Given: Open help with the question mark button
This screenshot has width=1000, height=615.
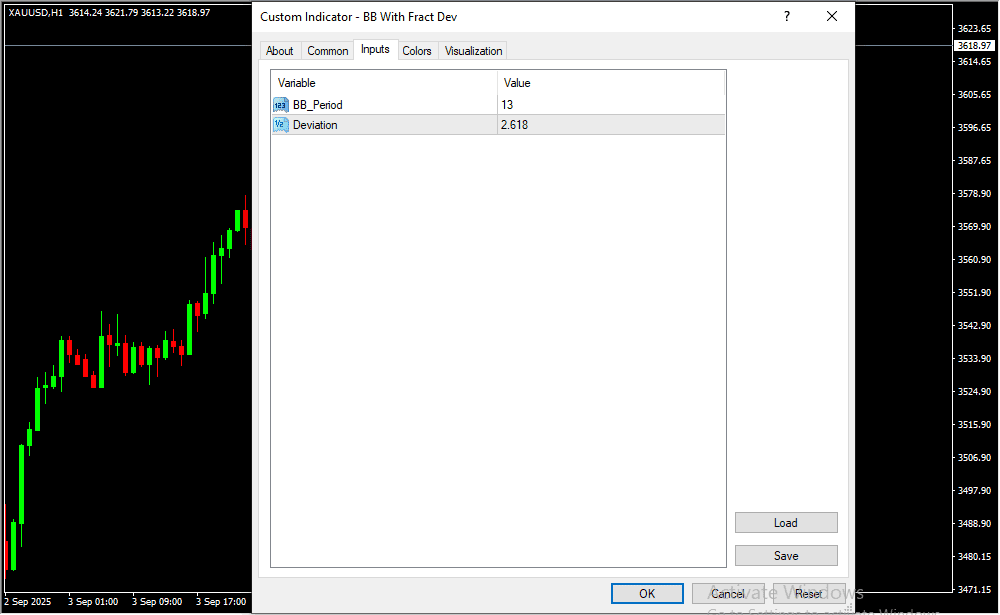Looking at the screenshot, I should click(787, 17).
